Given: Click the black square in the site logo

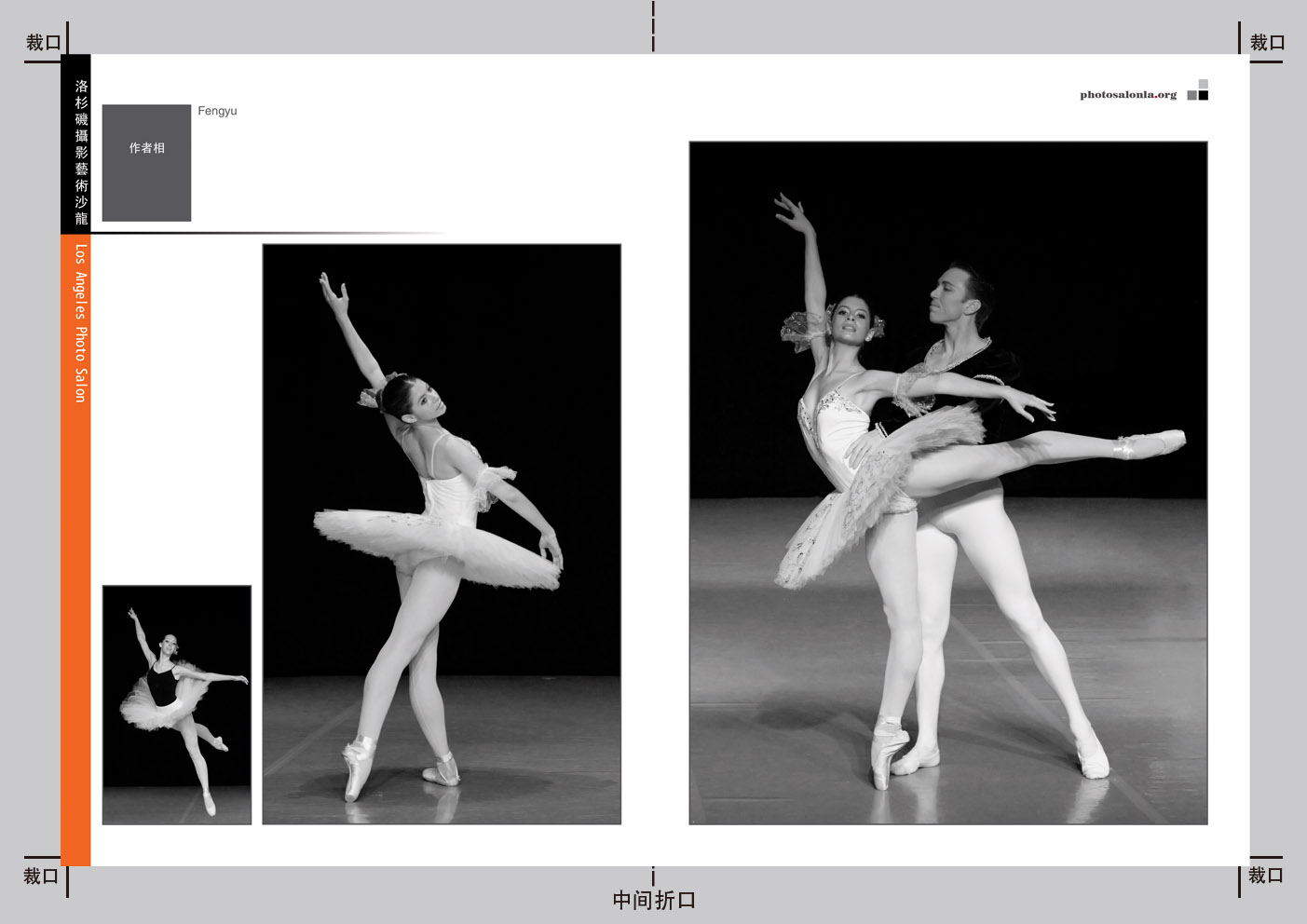Looking at the screenshot, I should tap(1204, 95).
